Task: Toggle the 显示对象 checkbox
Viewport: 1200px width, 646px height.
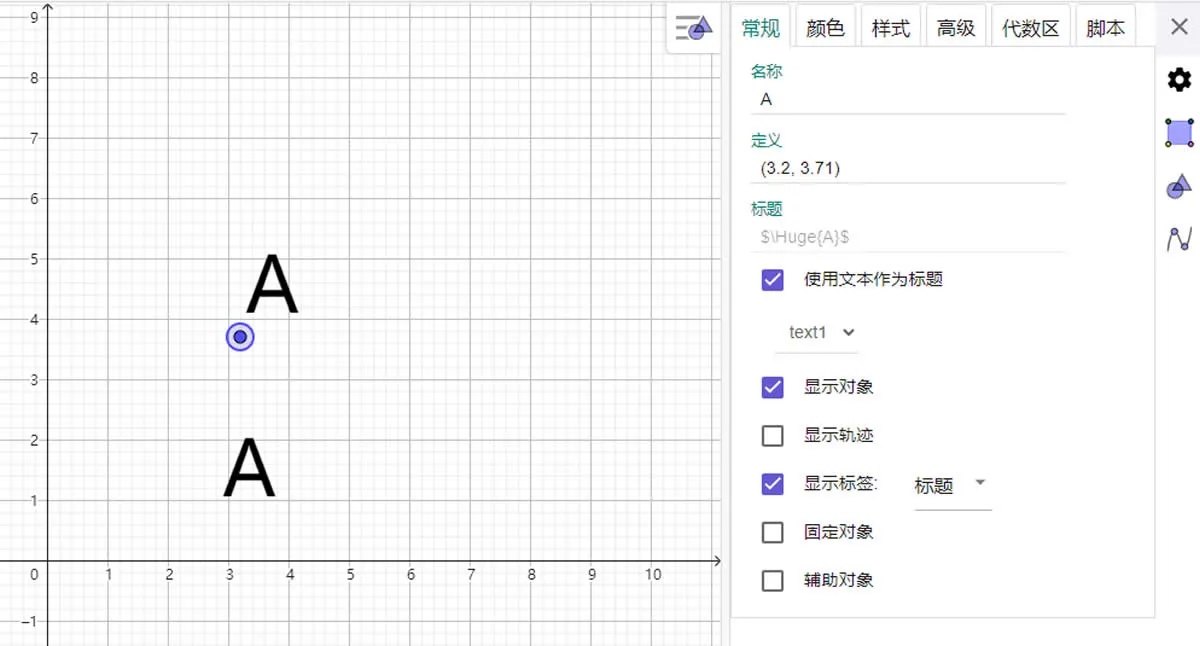Action: click(x=772, y=387)
